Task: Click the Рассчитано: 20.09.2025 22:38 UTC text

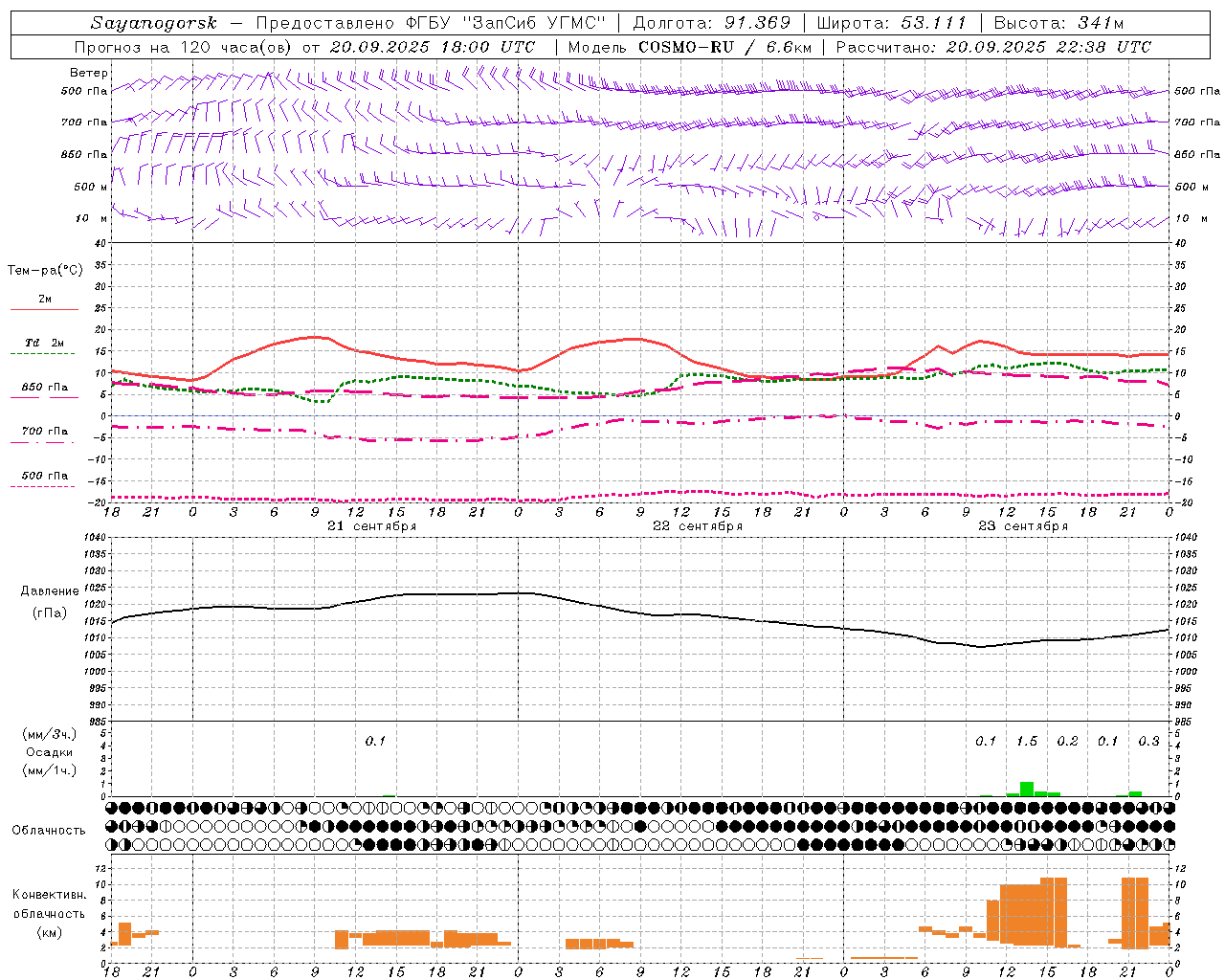Action: point(994,47)
